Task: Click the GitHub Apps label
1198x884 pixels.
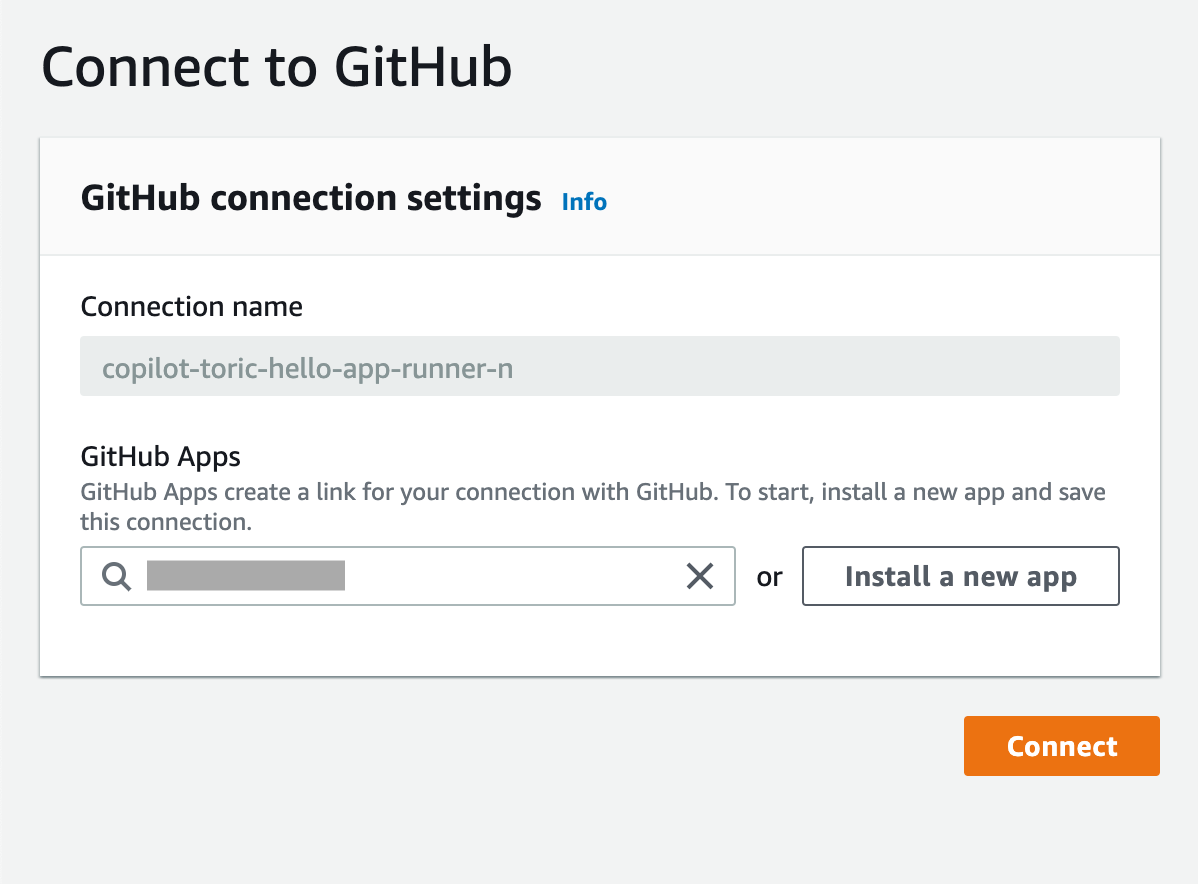Action: tap(160, 457)
